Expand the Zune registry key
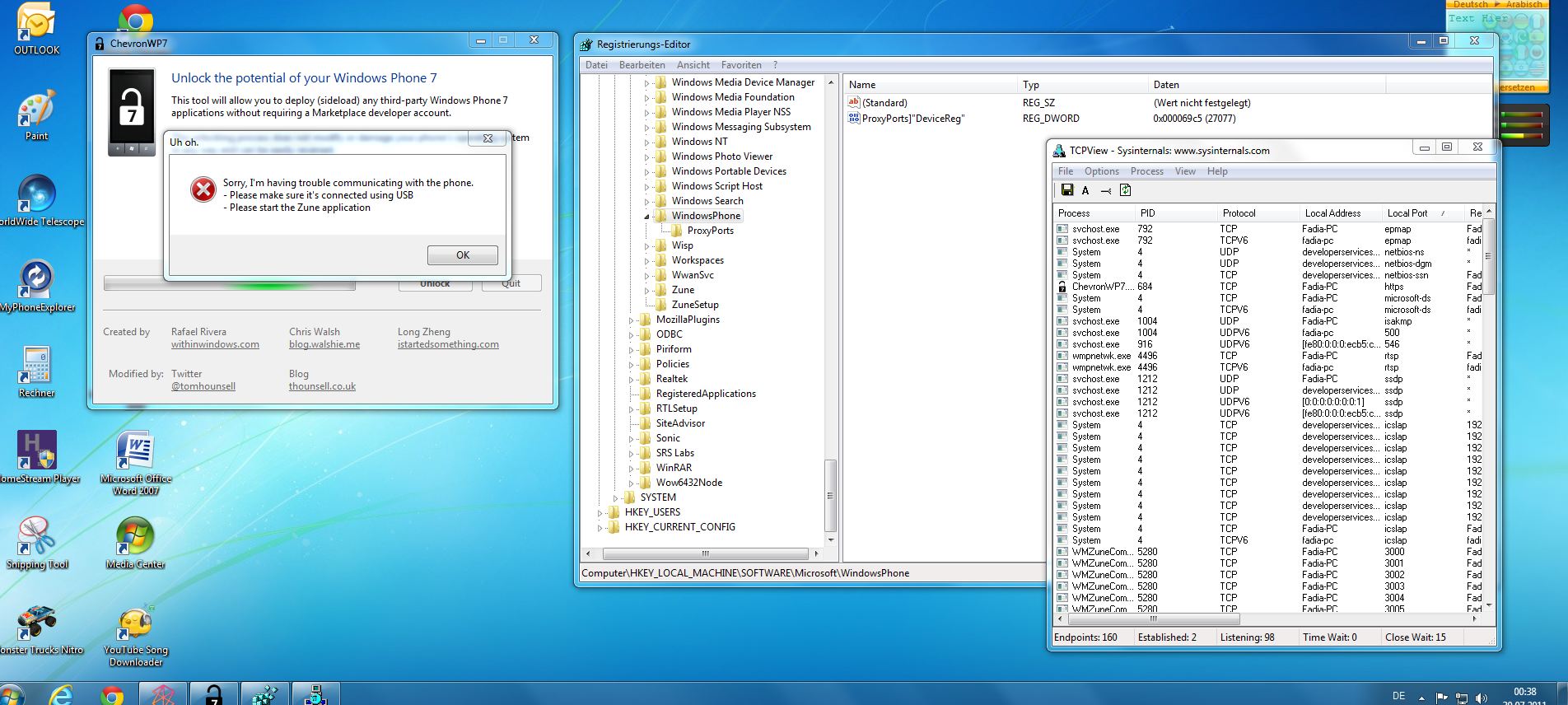1568x705 pixels. click(x=647, y=290)
